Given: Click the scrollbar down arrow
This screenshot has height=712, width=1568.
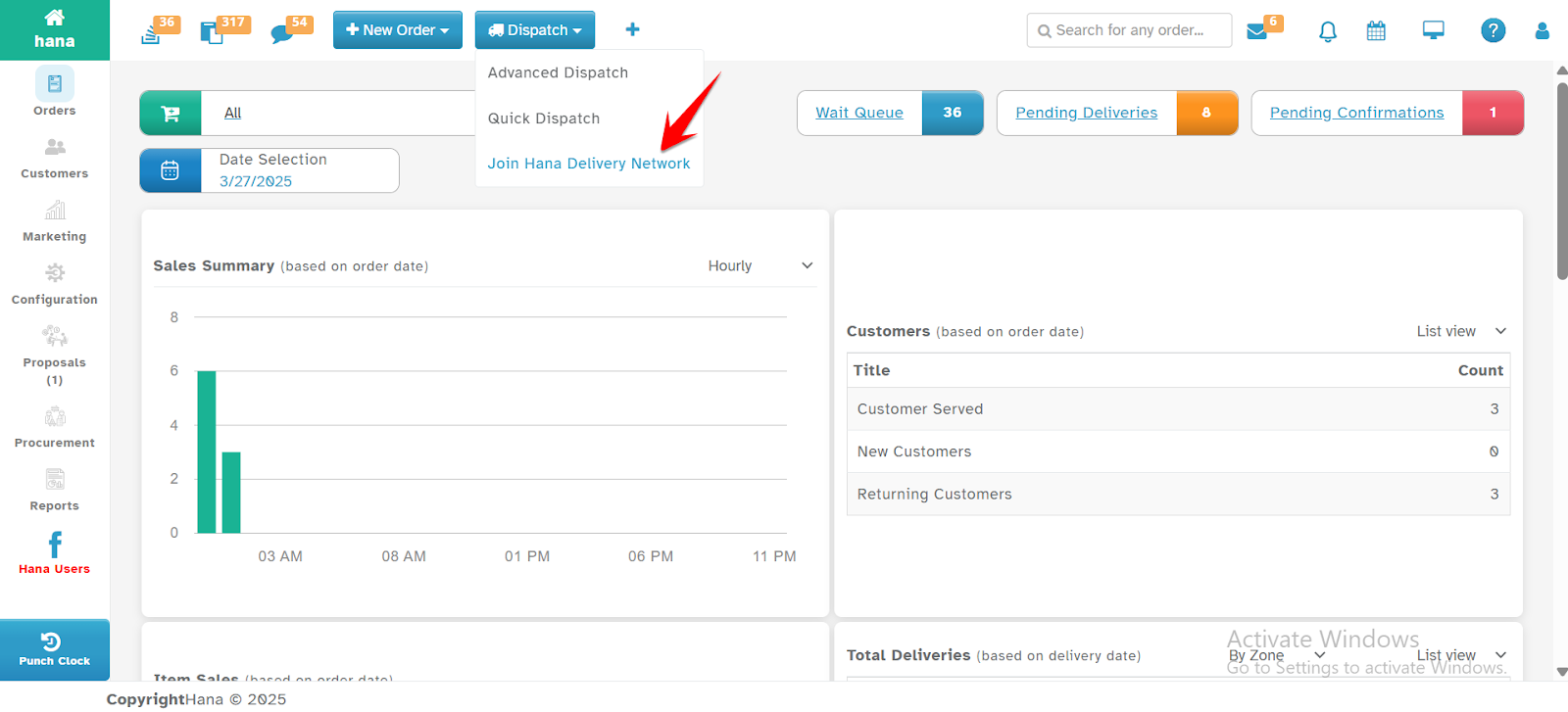Looking at the screenshot, I should 1562,672.
